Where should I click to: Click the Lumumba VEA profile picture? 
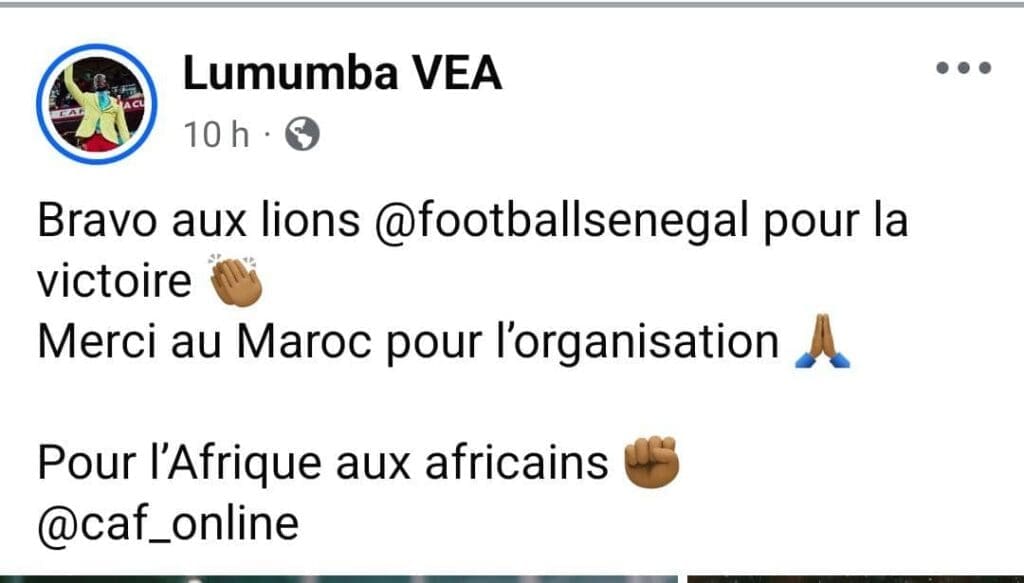[x=97, y=103]
